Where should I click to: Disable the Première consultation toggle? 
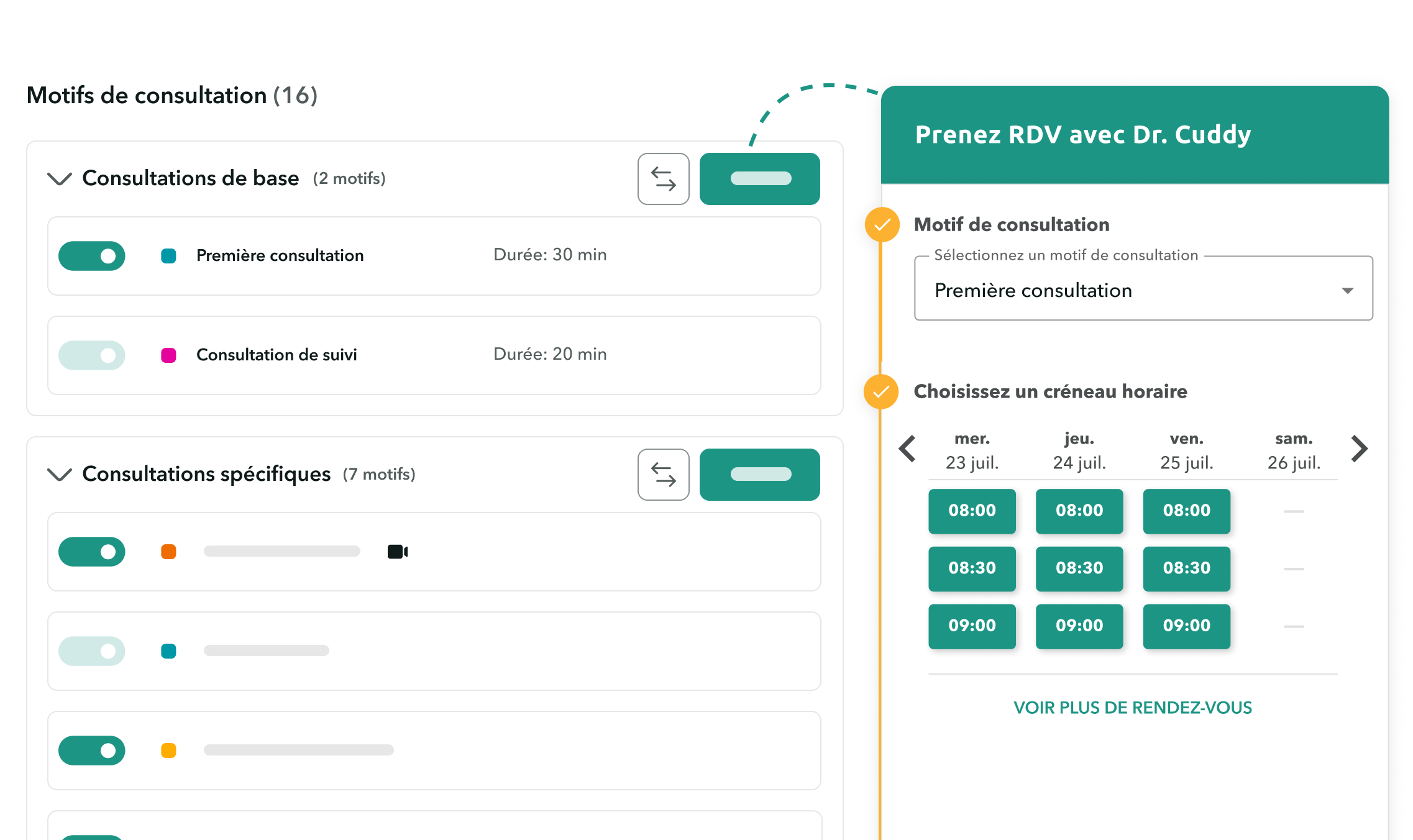[x=91, y=255]
